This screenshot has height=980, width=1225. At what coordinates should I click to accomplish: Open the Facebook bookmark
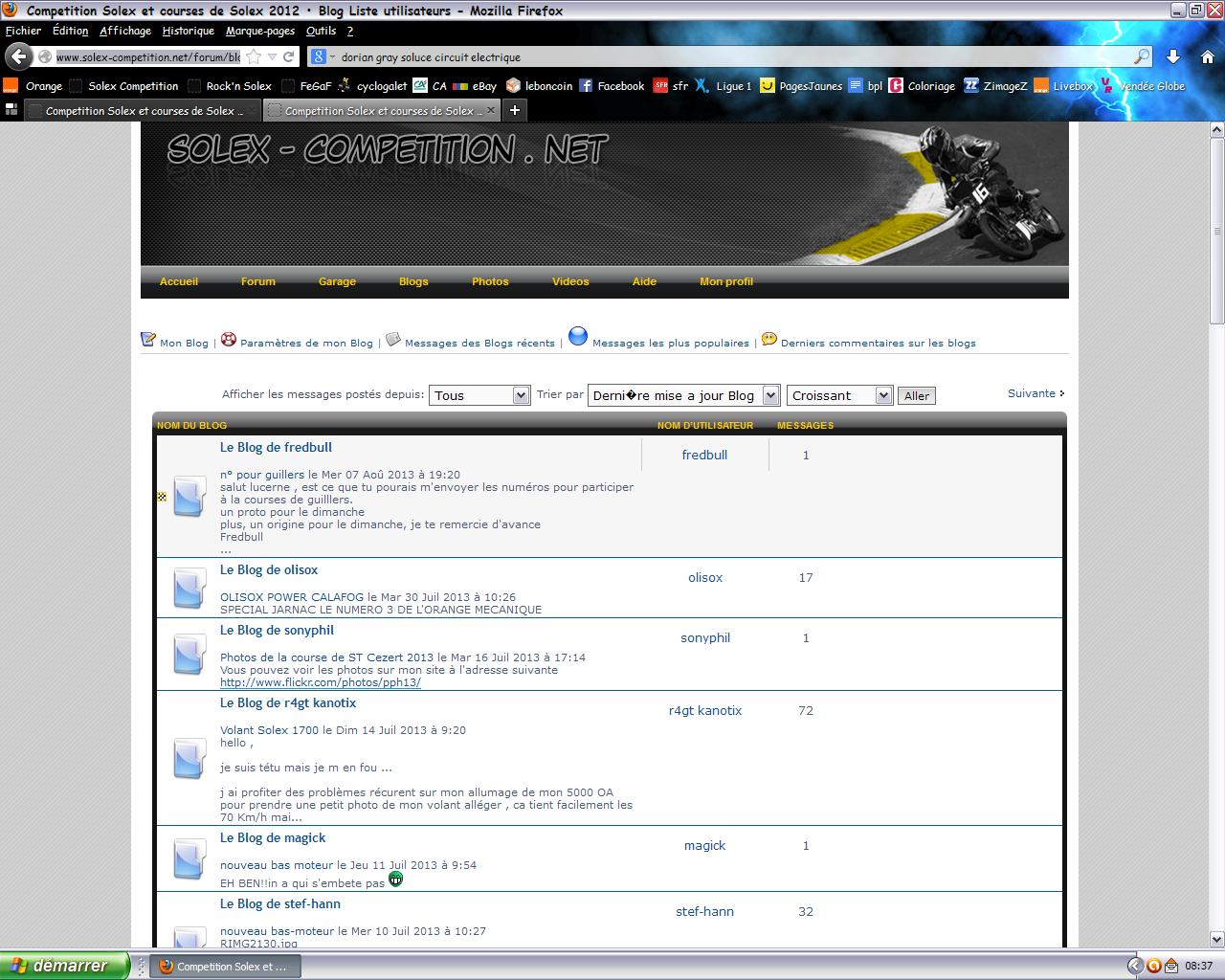(x=612, y=86)
